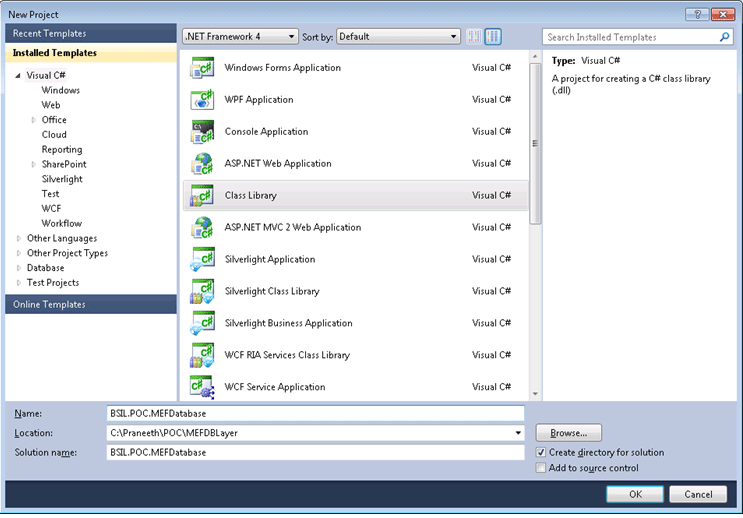
Task: Click the template list scroll-down arrow
Action: (x=535, y=393)
